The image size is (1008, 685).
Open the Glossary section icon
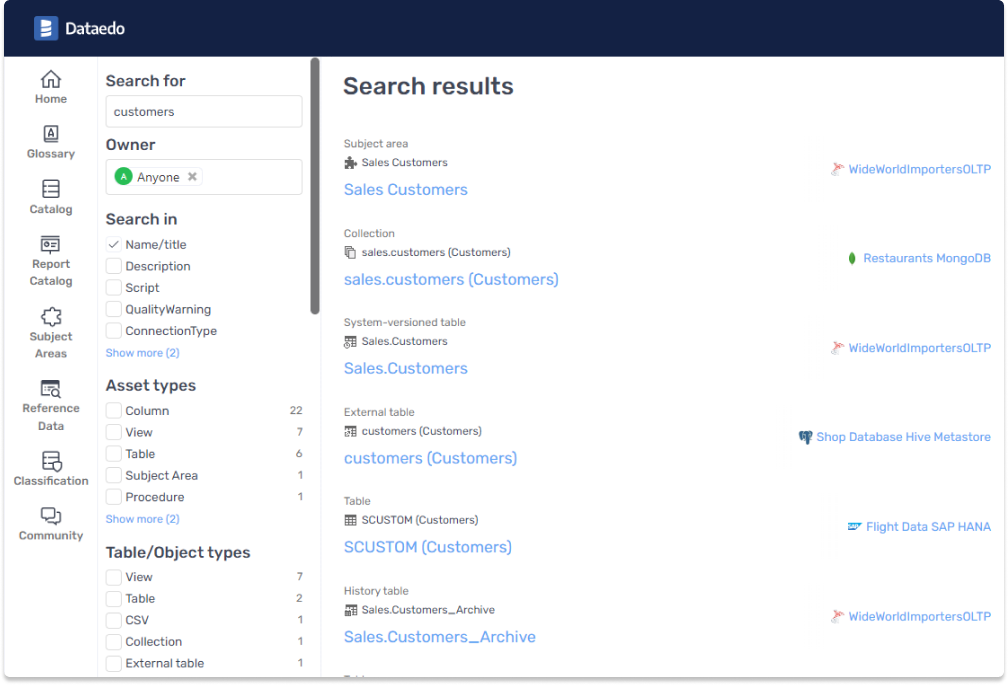(x=50, y=134)
